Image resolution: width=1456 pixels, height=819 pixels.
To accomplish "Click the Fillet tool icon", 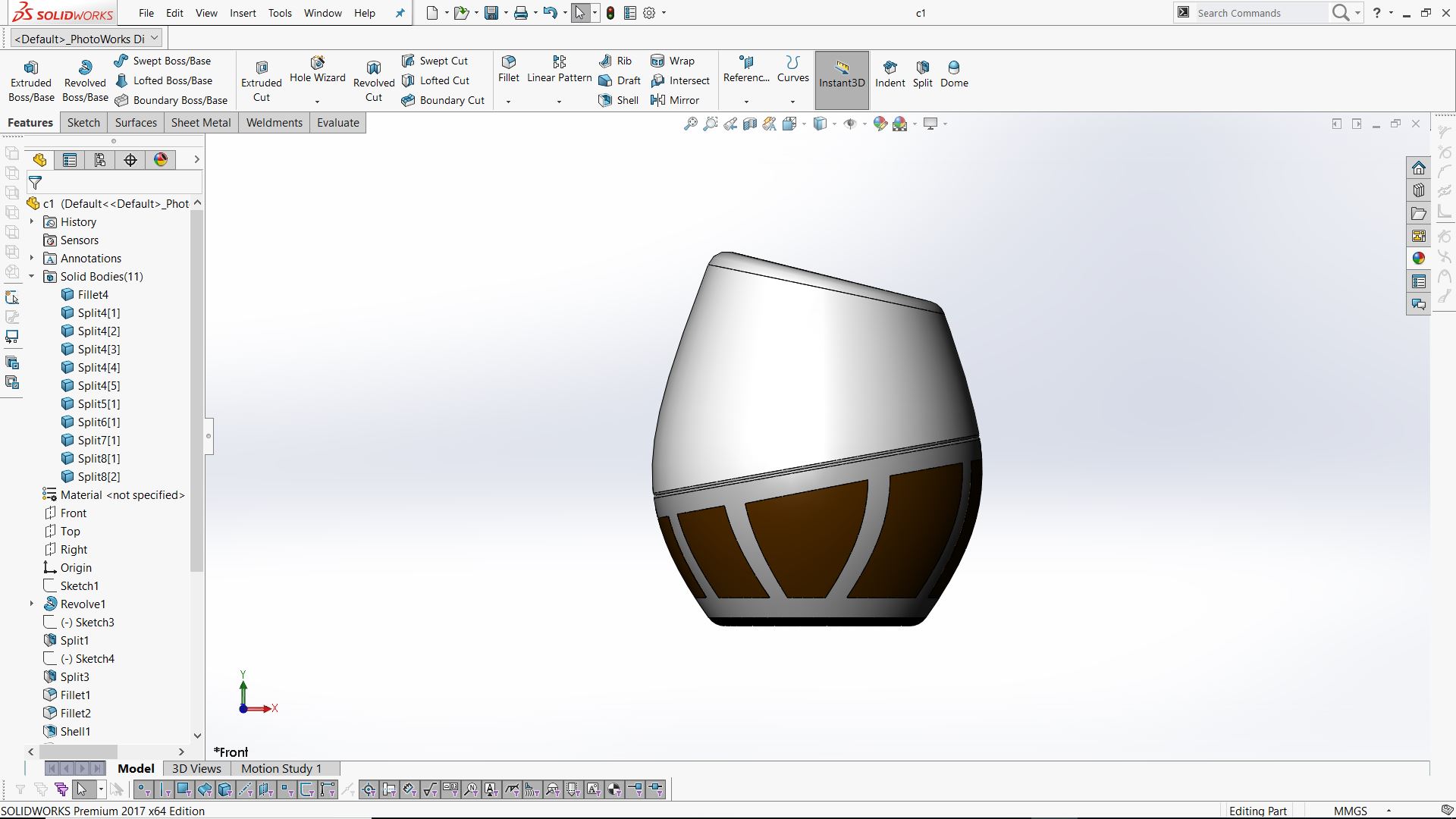I will [x=509, y=62].
